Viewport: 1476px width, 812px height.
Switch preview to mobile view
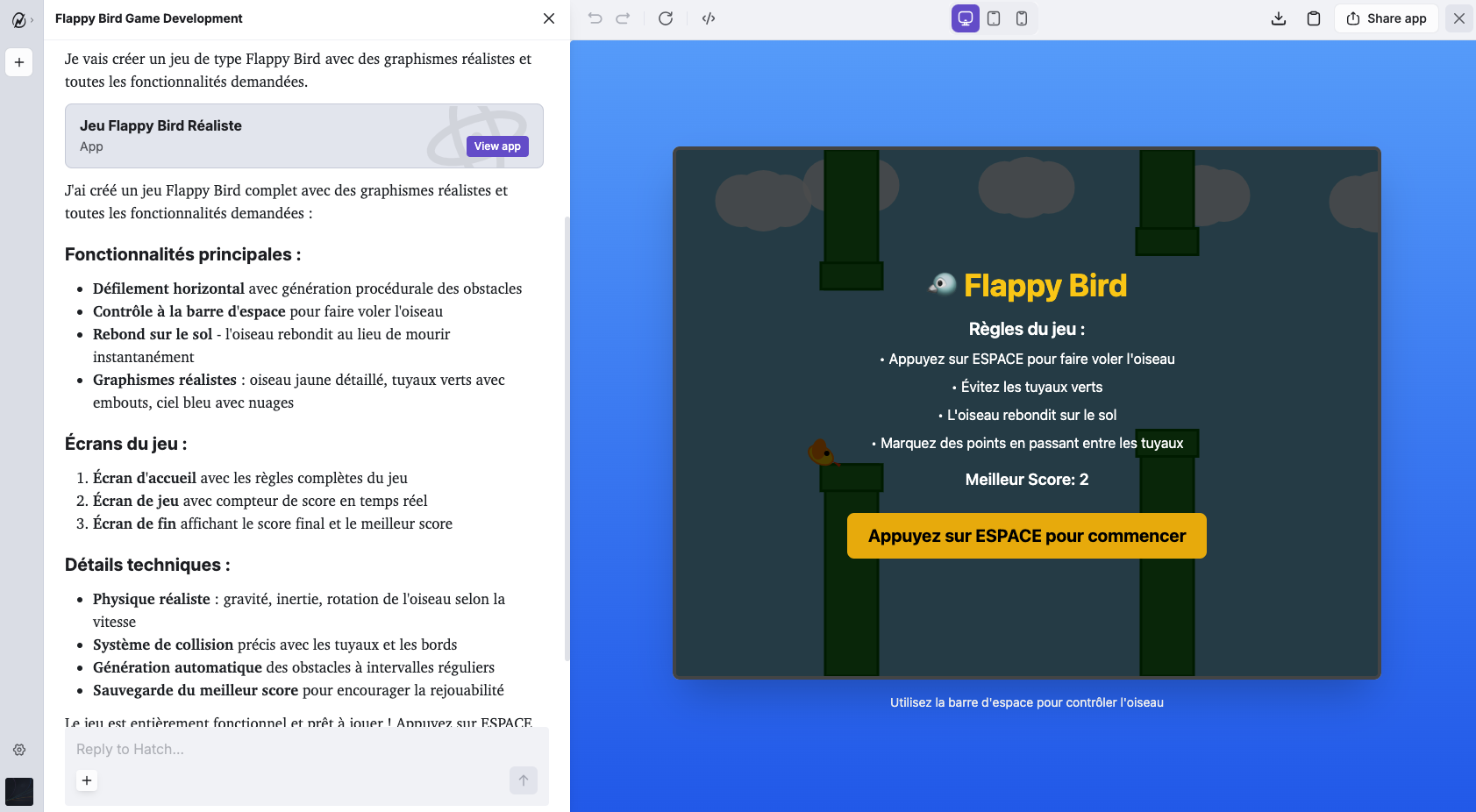1022,18
